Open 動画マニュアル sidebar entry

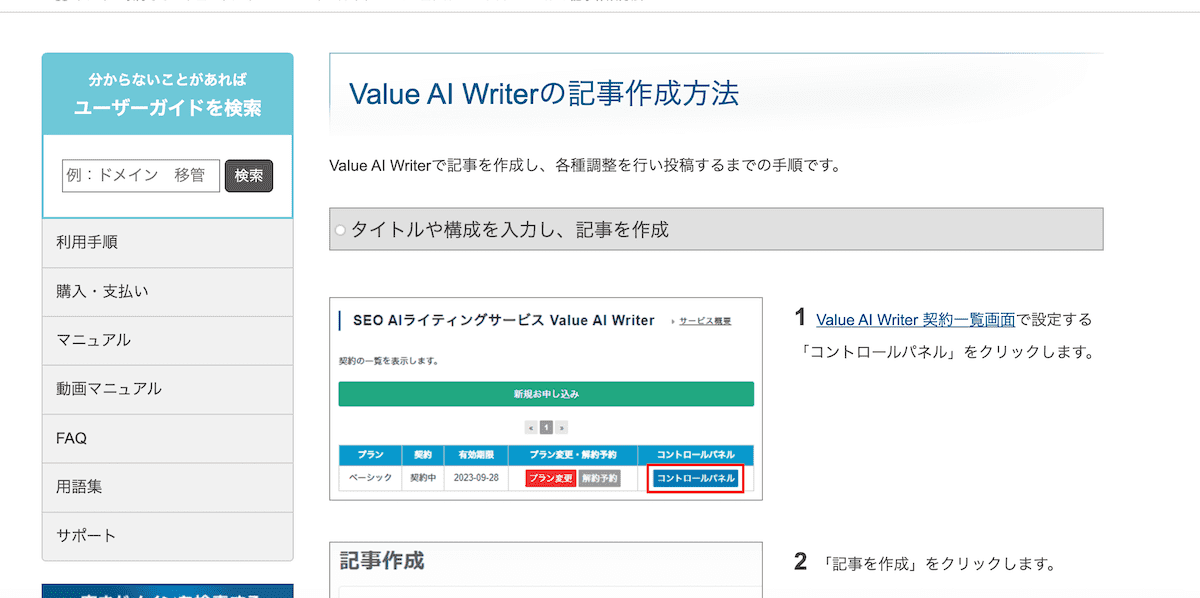(167, 389)
